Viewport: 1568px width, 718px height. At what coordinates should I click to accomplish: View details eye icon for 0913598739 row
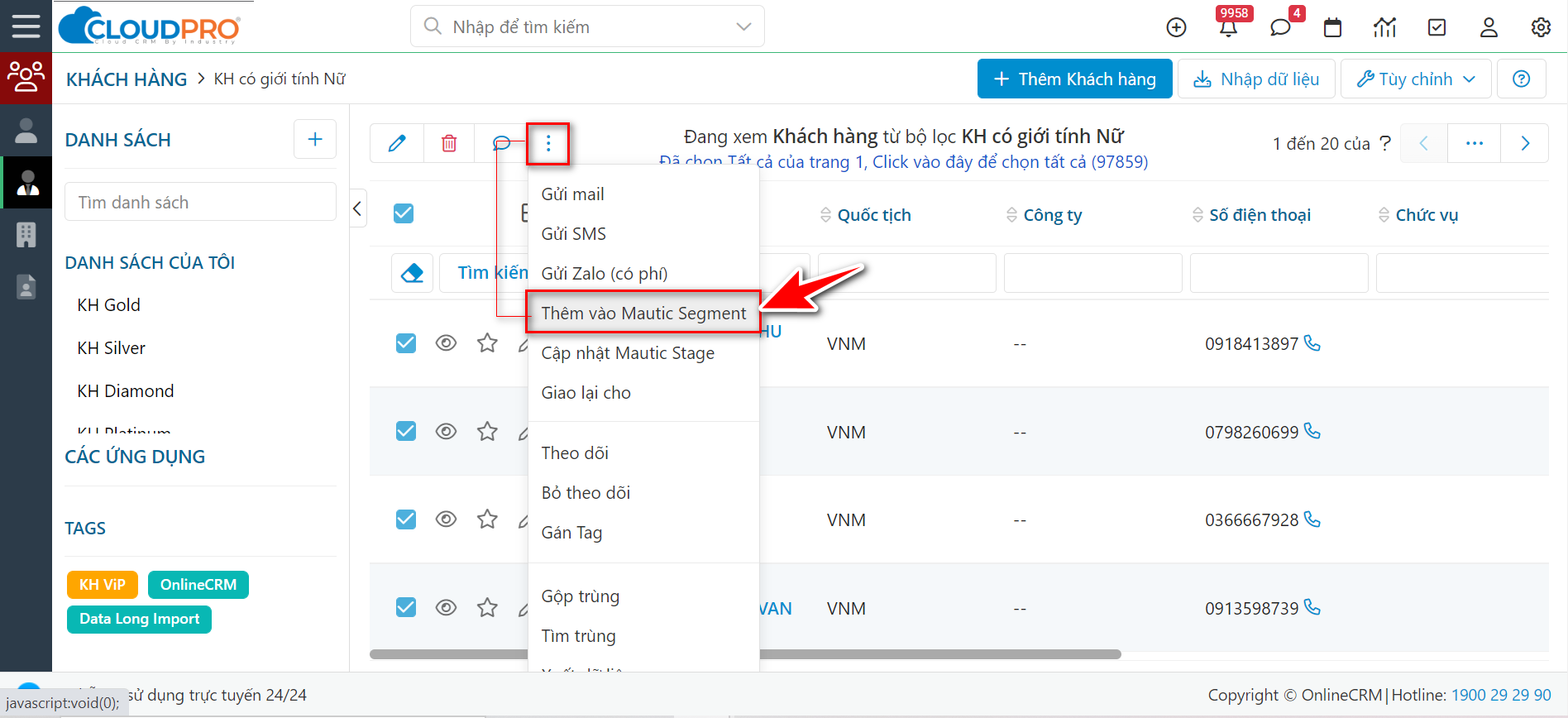point(446,607)
